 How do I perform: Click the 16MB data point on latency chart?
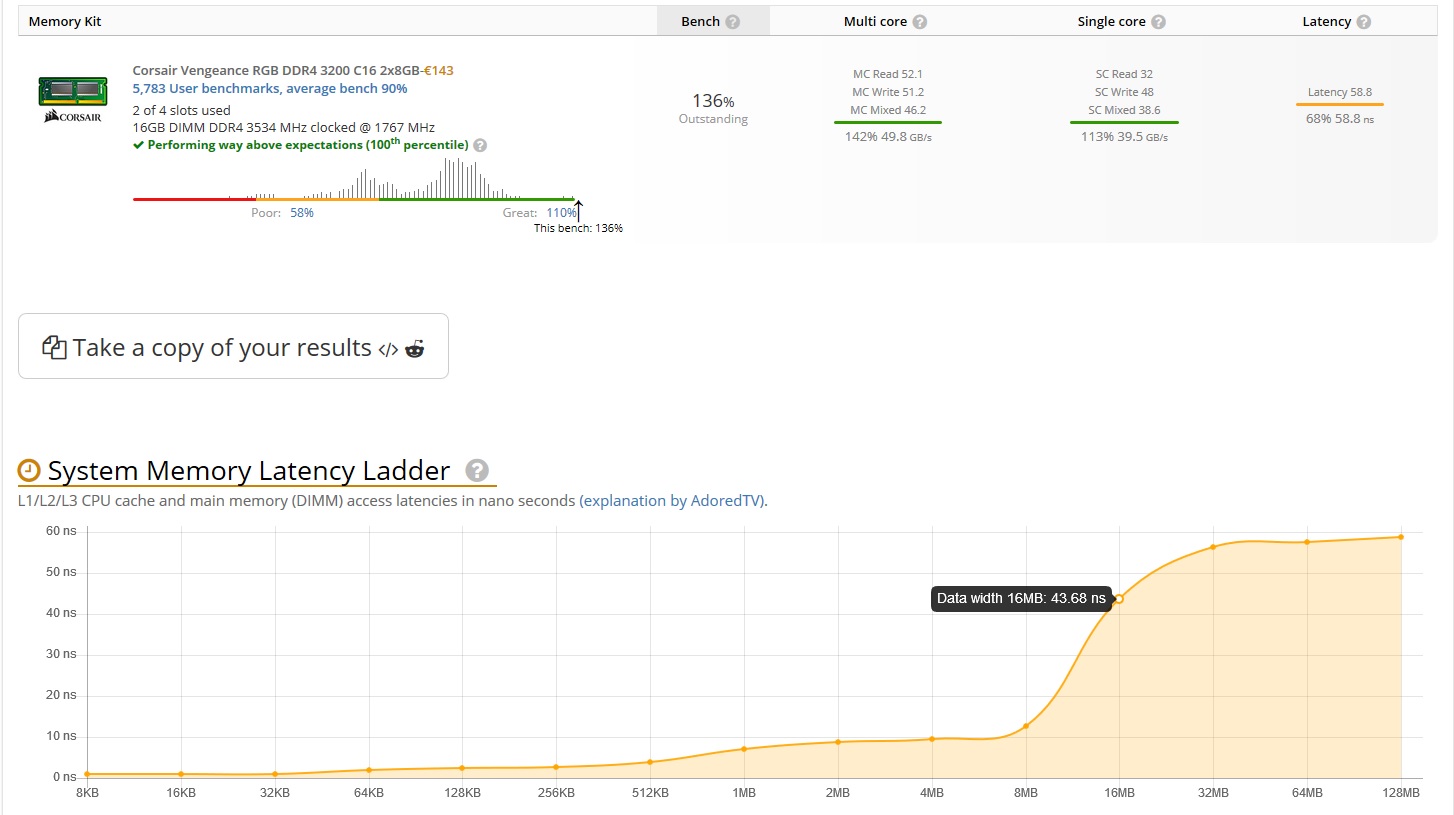[x=1119, y=599]
